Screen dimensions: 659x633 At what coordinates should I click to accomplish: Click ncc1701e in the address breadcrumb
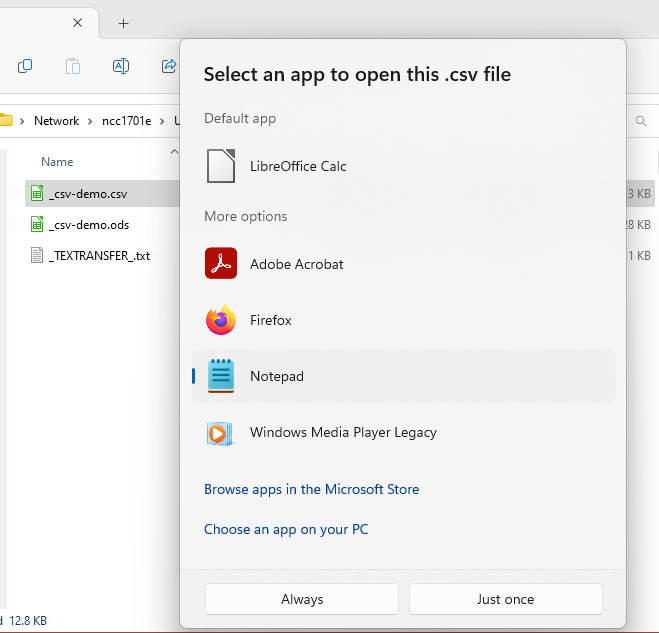[127, 121]
